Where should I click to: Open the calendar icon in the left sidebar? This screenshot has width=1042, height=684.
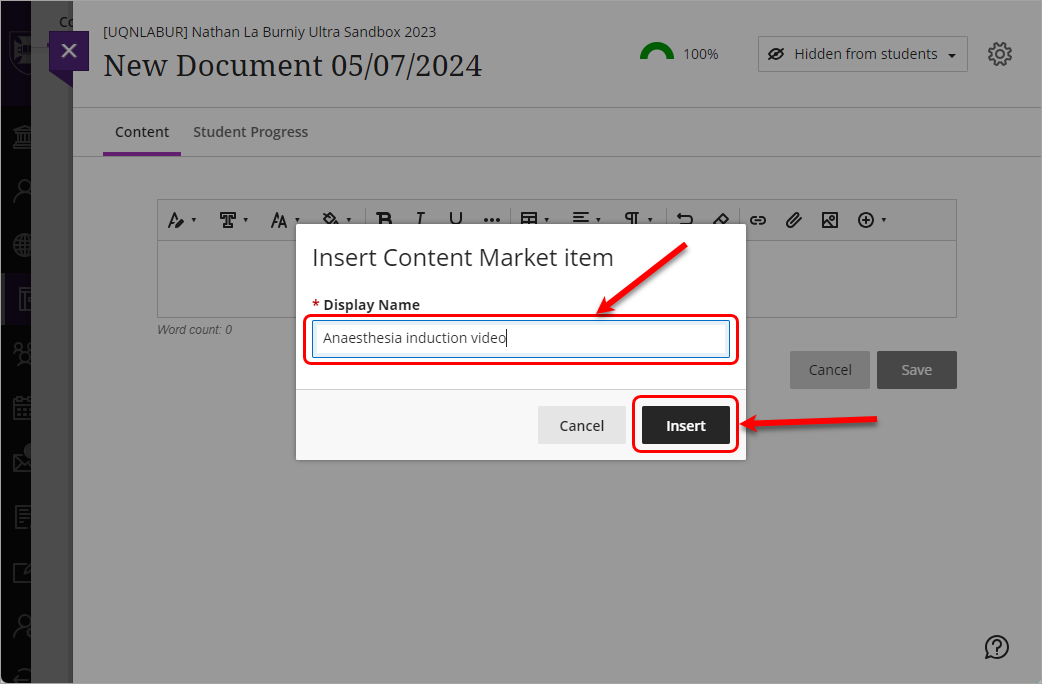[22, 407]
